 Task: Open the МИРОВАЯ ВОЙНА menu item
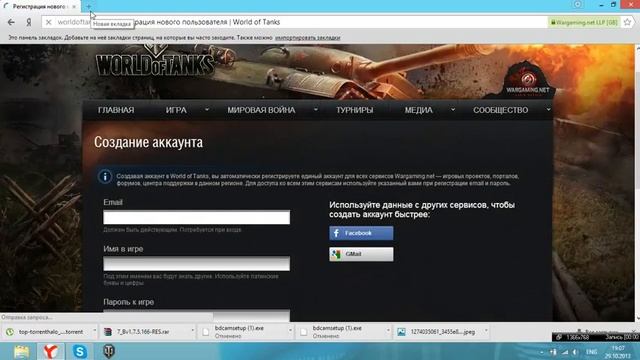click(x=261, y=110)
